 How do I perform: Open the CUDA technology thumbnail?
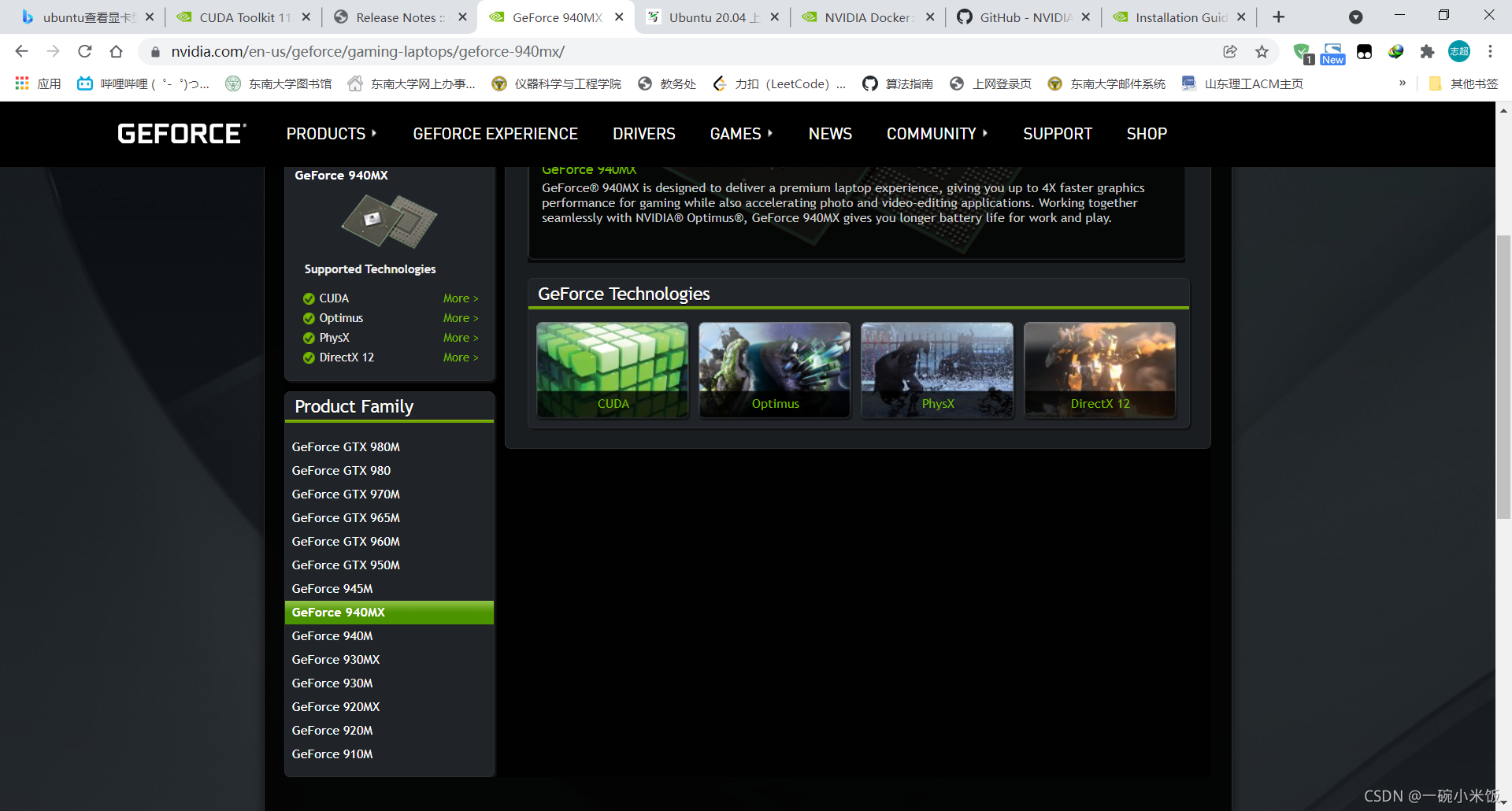(613, 369)
